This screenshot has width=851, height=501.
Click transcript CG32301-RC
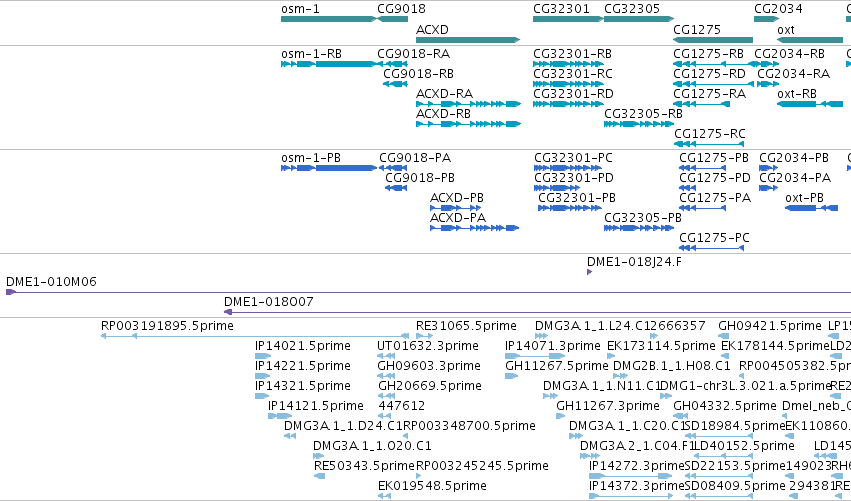568,84
